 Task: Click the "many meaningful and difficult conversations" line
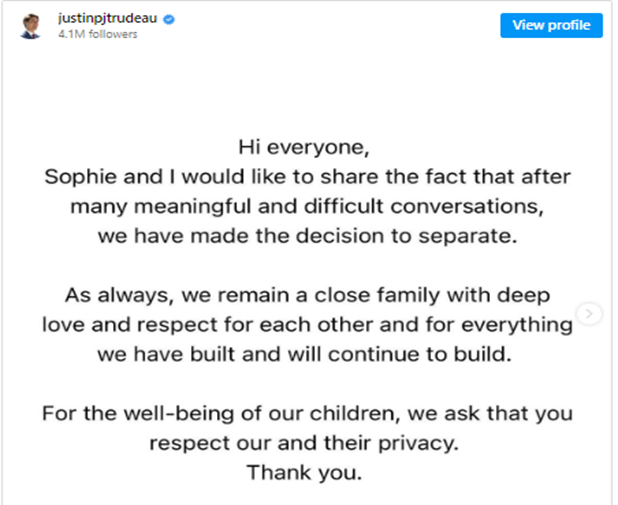[x=307, y=206]
